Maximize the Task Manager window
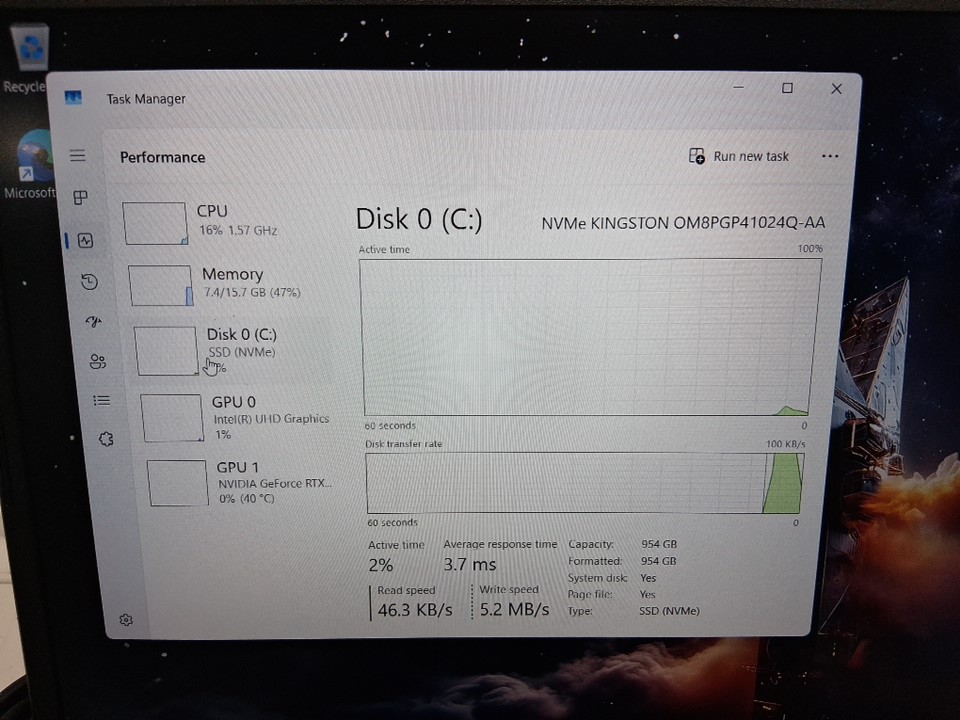Image resolution: width=960 pixels, height=720 pixels. (787, 89)
